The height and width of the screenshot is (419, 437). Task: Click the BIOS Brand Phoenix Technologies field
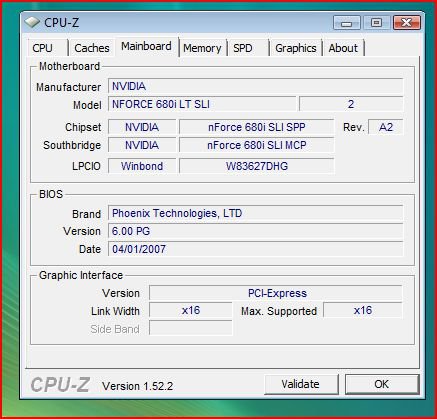pyautogui.click(x=255, y=213)
